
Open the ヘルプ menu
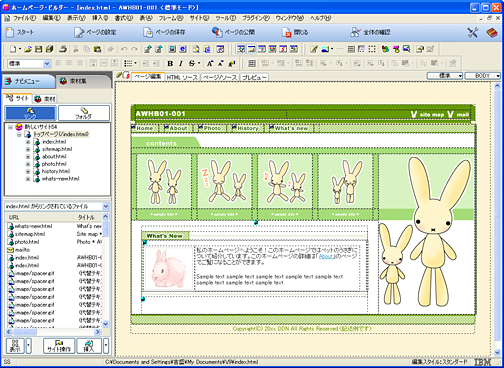tap(320, 18)
